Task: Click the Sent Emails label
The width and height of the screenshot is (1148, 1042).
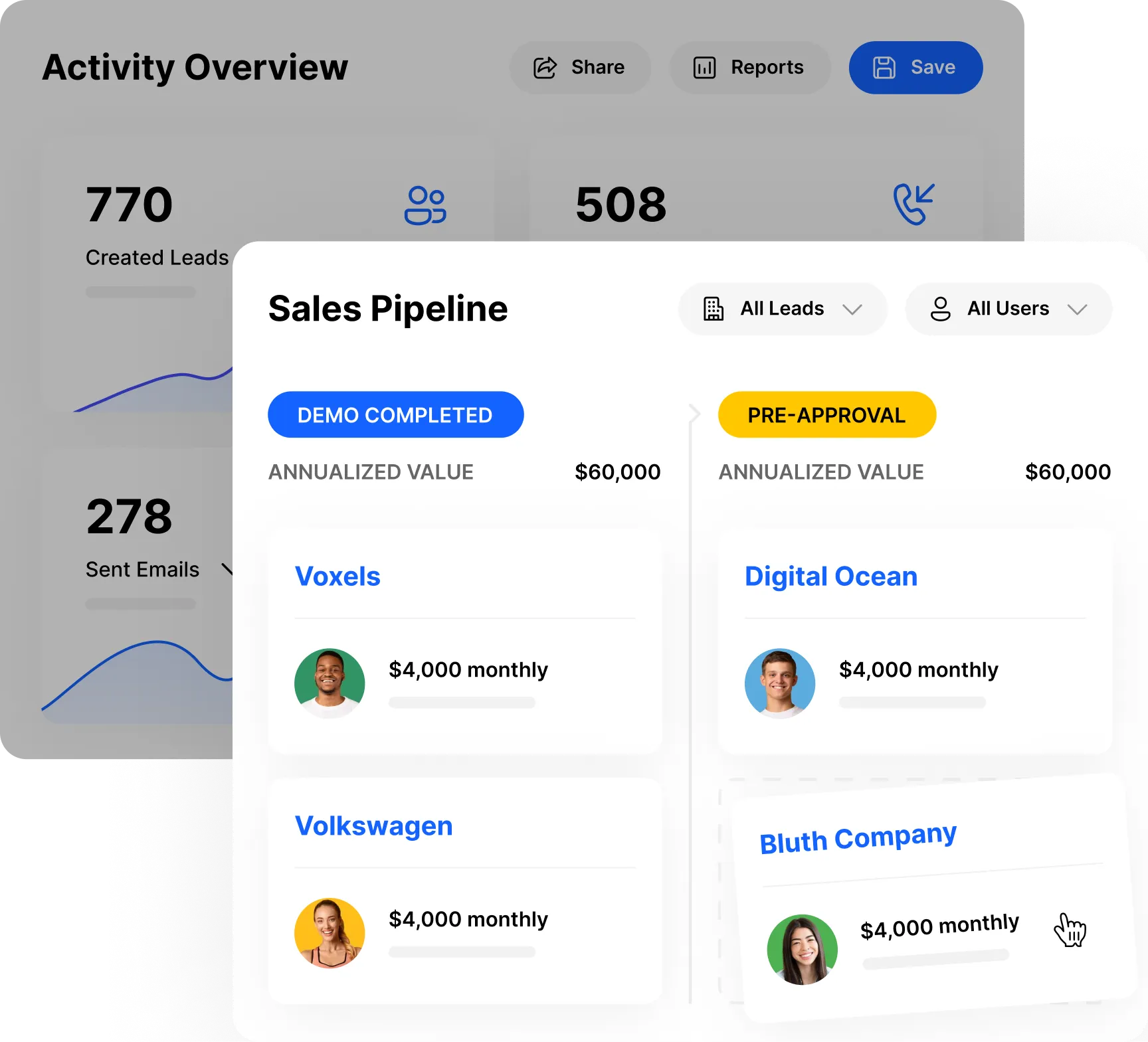Action: 142,570
